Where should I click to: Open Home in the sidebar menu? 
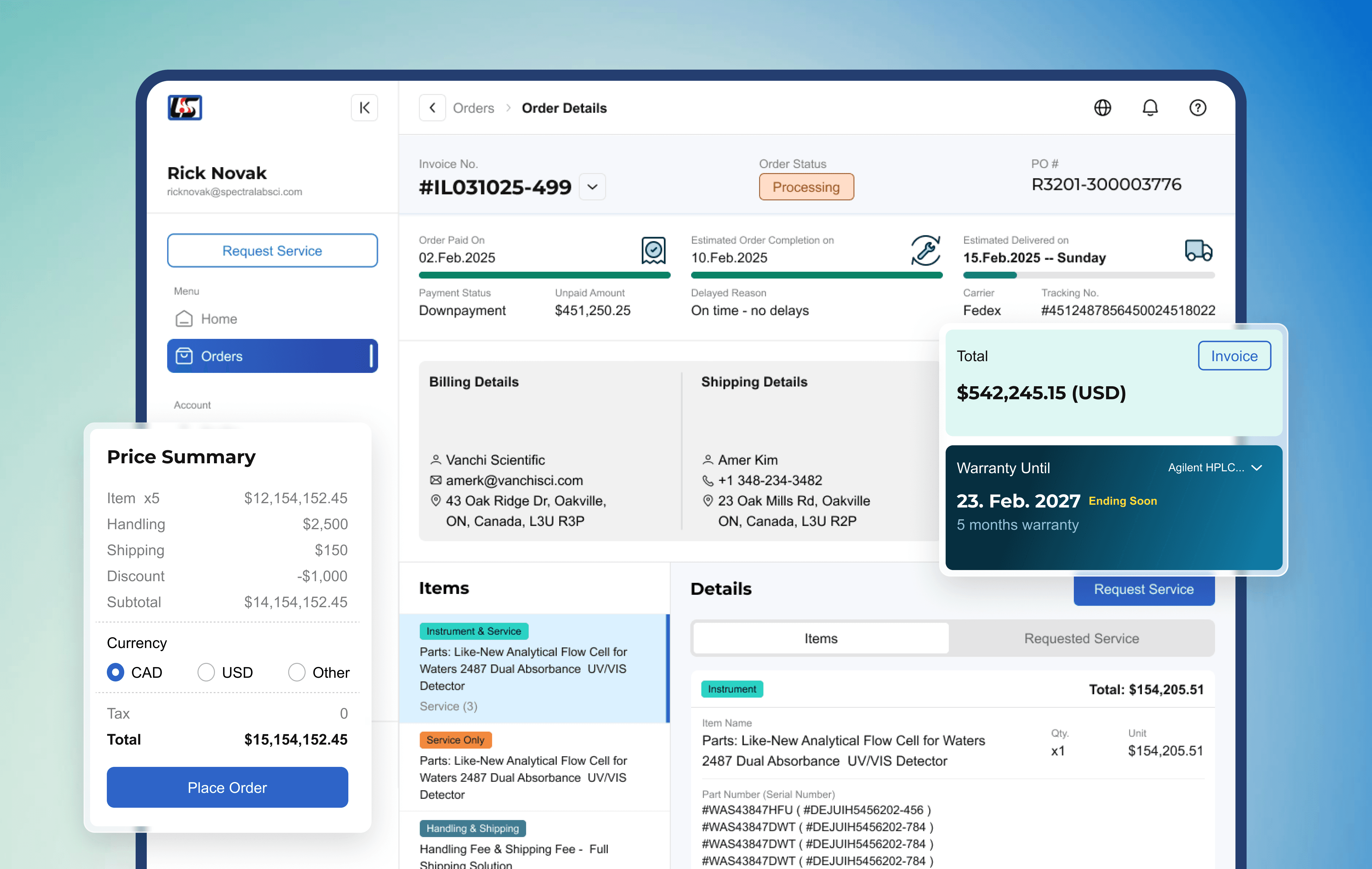click(219, 319)
